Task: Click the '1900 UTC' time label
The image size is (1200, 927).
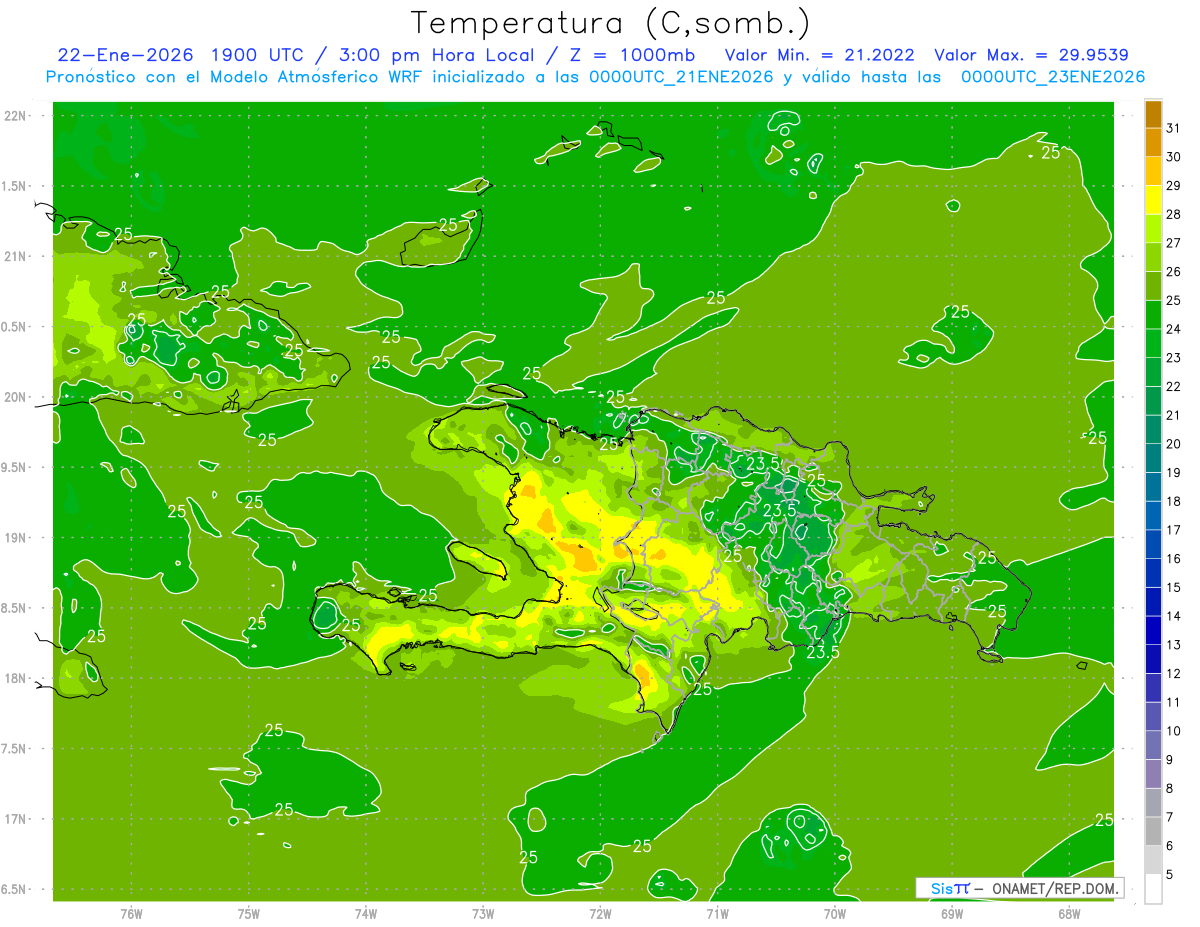Action: point(259,55)
